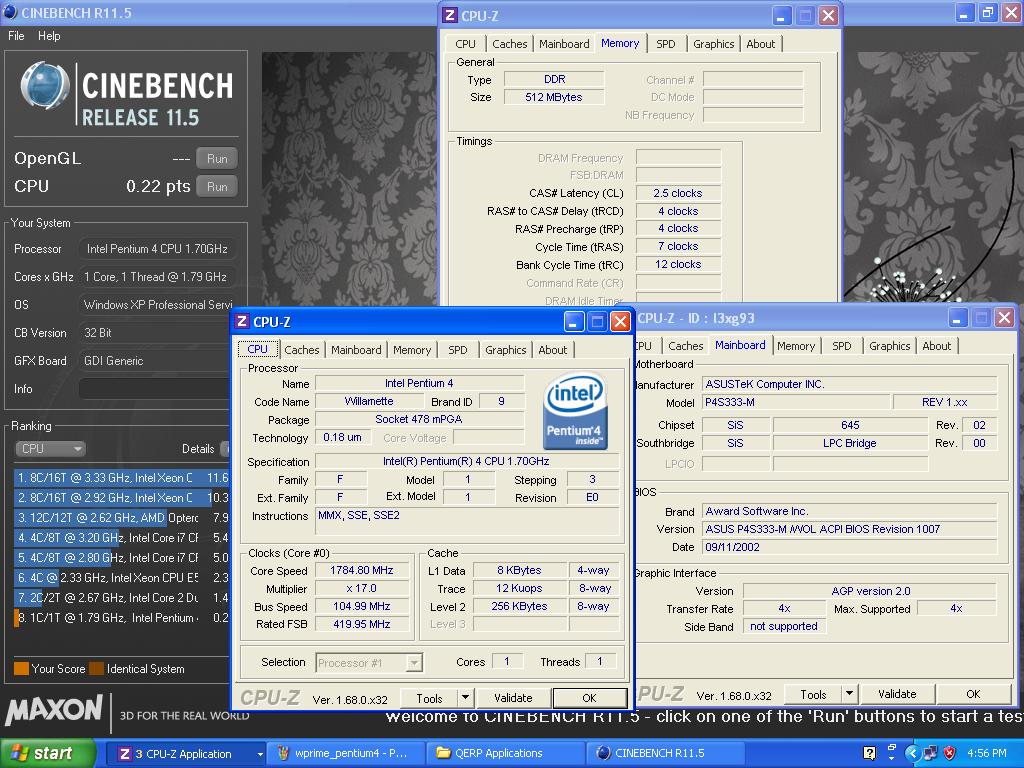
Task: Select Graphics tab in CPU-Z ID l3xg93 window
Action: 889,346
